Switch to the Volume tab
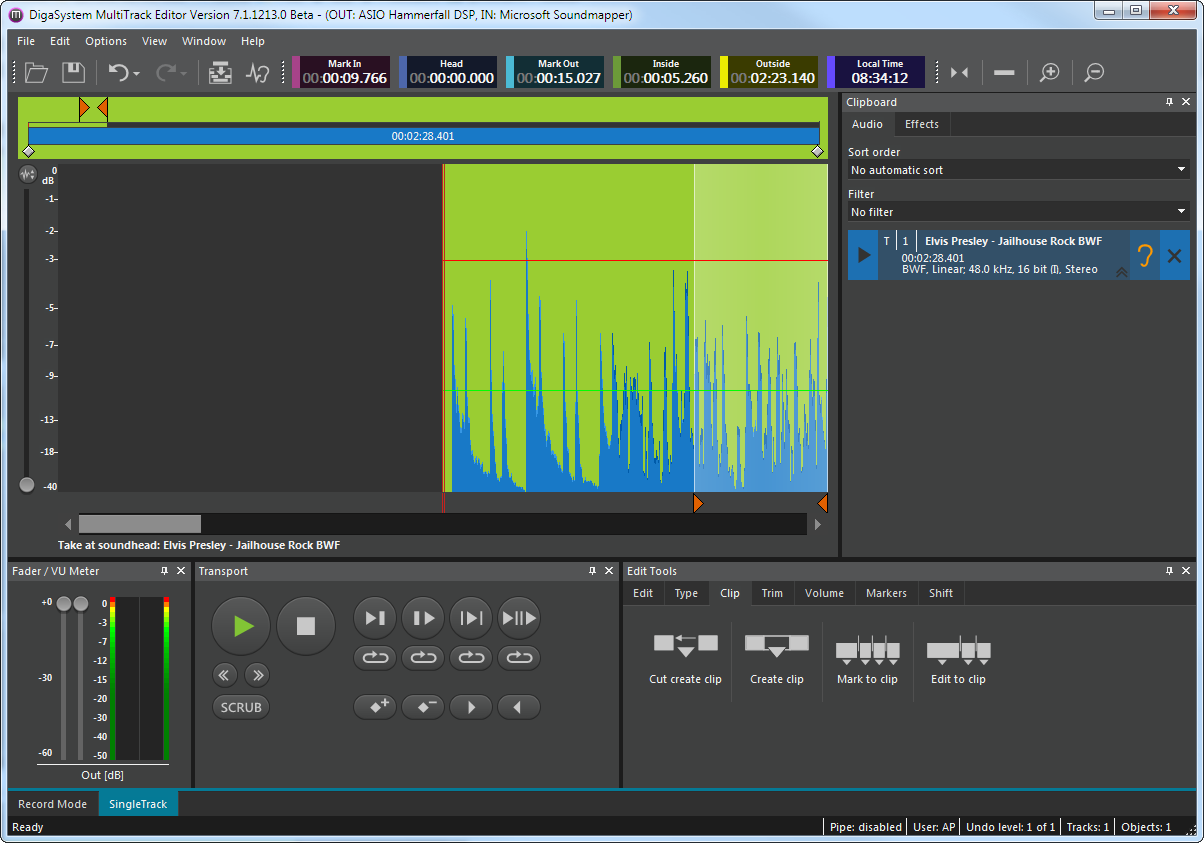The image size is (1204, 843). click(824, 593)
